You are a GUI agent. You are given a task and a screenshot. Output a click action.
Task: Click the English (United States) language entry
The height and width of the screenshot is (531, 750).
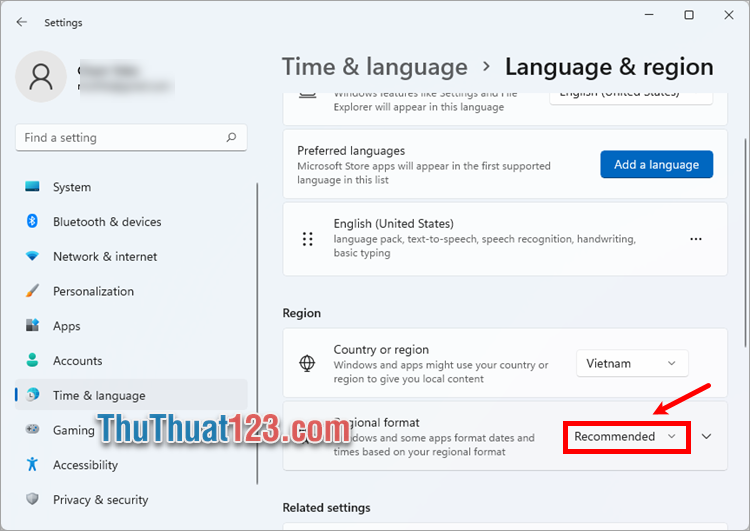point(505,239)
